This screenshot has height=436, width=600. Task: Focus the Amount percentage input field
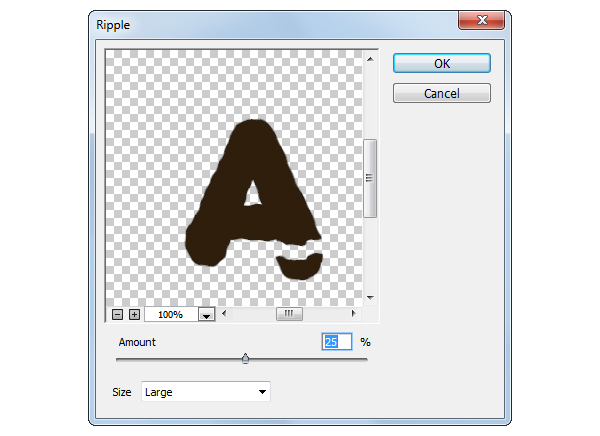[337, 342]
